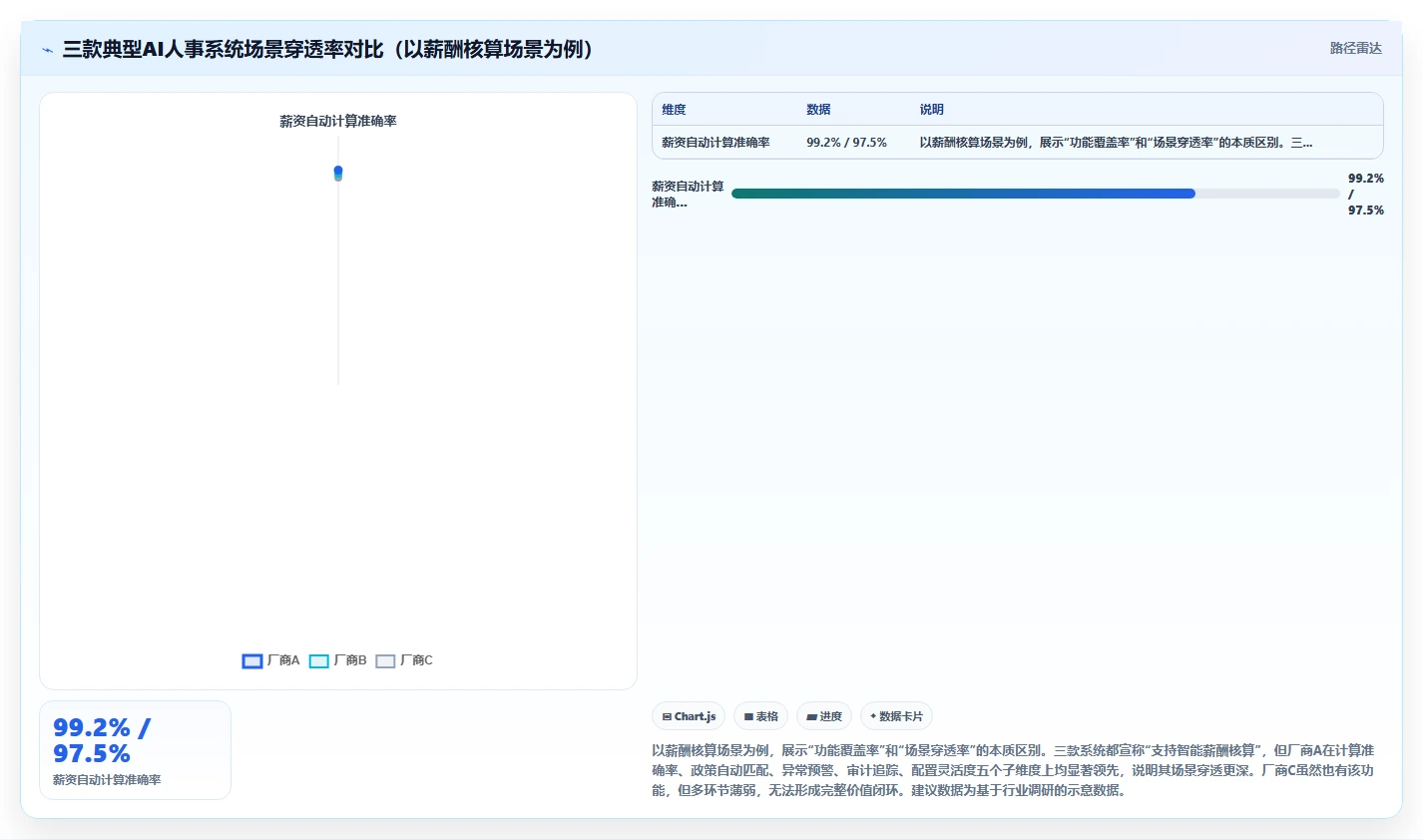The image size is (1423, 840).
Task: Click the 路径雷达 label in header
Action: (x=1355, y=48)
